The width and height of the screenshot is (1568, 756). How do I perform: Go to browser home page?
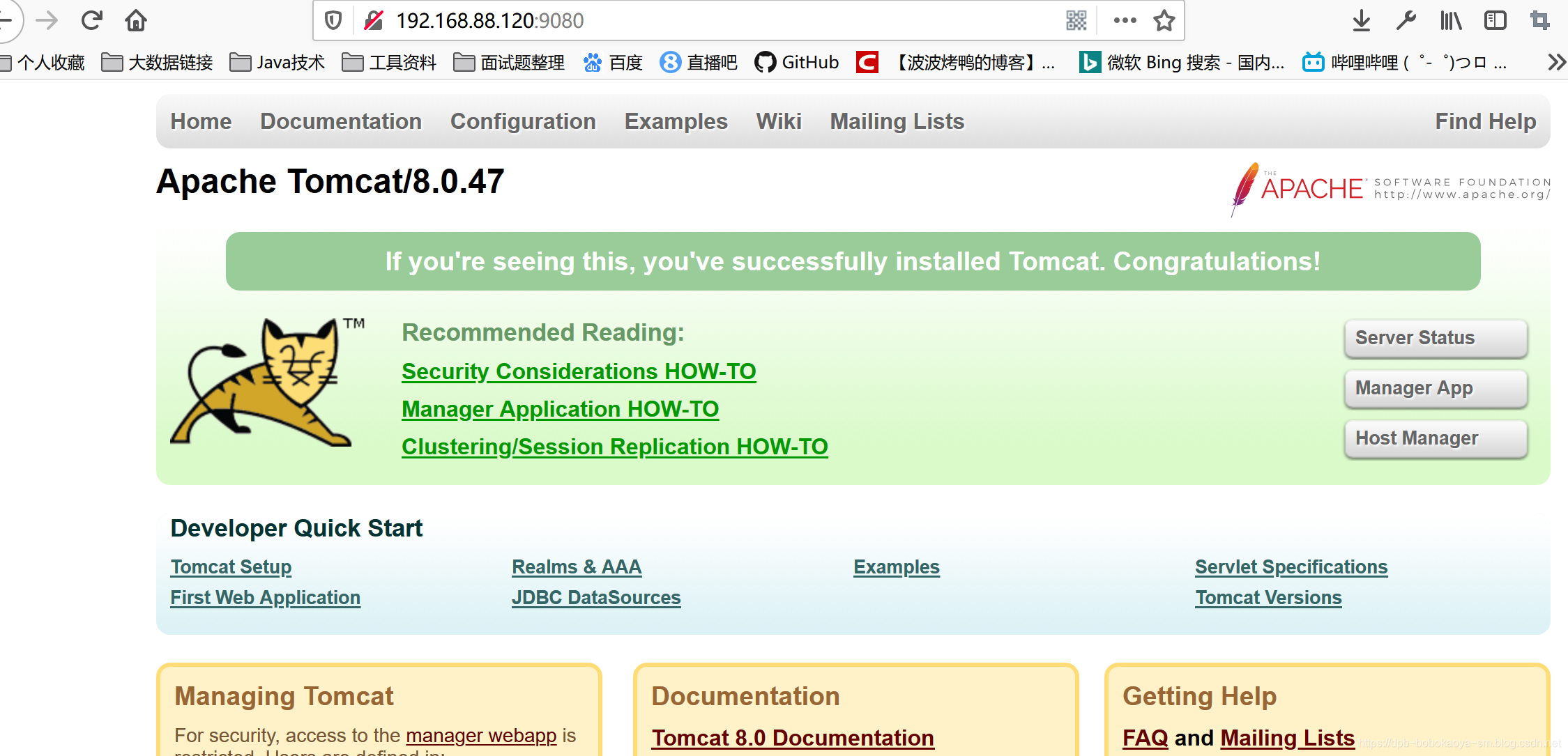136,21
